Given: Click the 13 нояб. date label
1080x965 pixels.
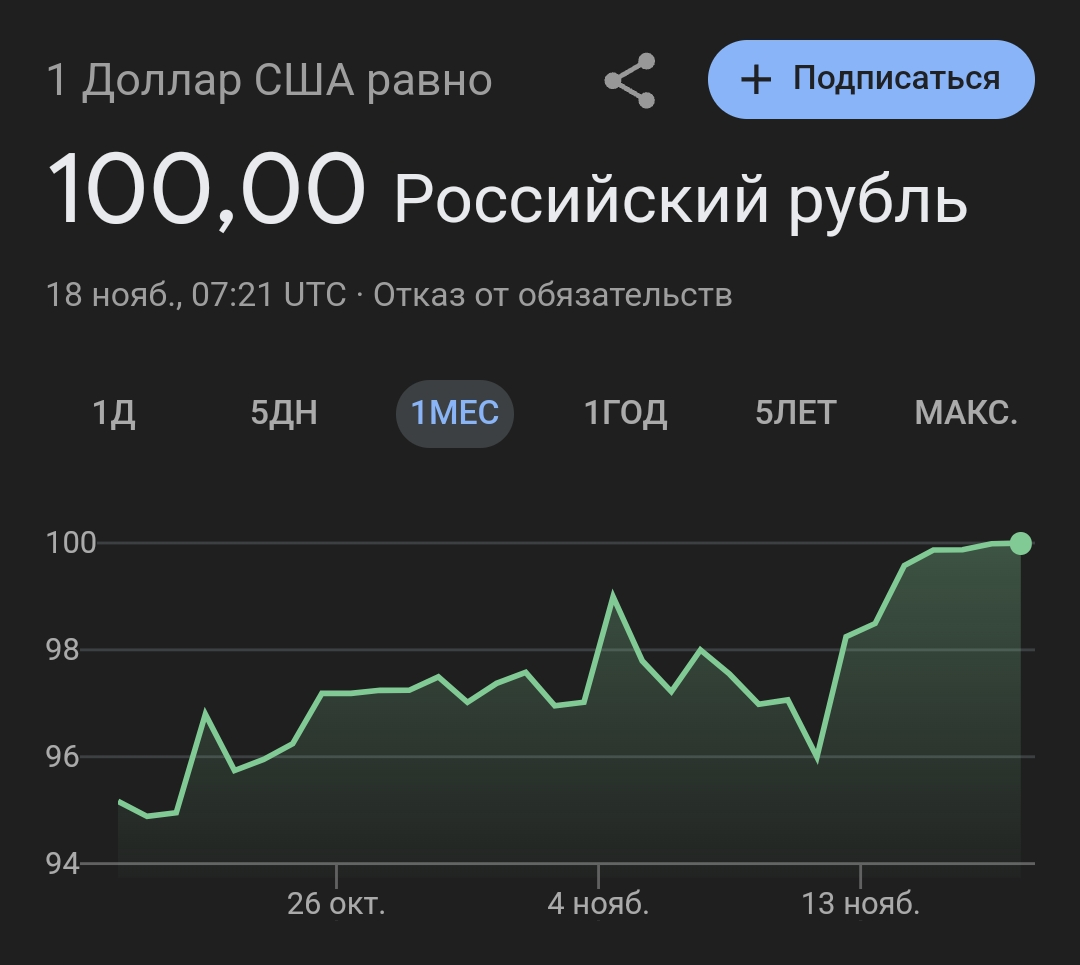Looking at the screenshot, I should tap(860, 905).
